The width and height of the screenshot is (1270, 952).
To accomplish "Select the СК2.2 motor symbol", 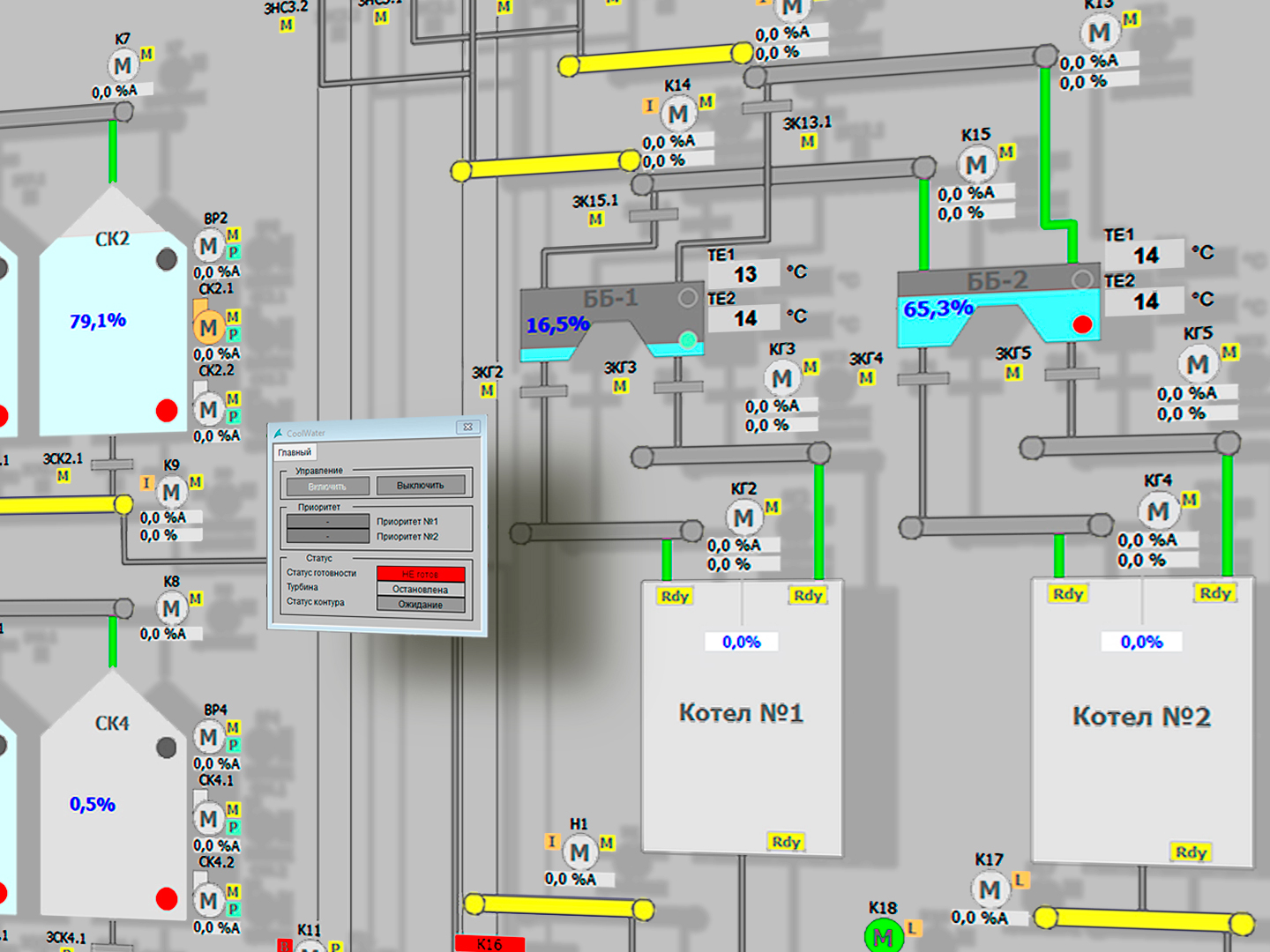I will pos(208,410).
